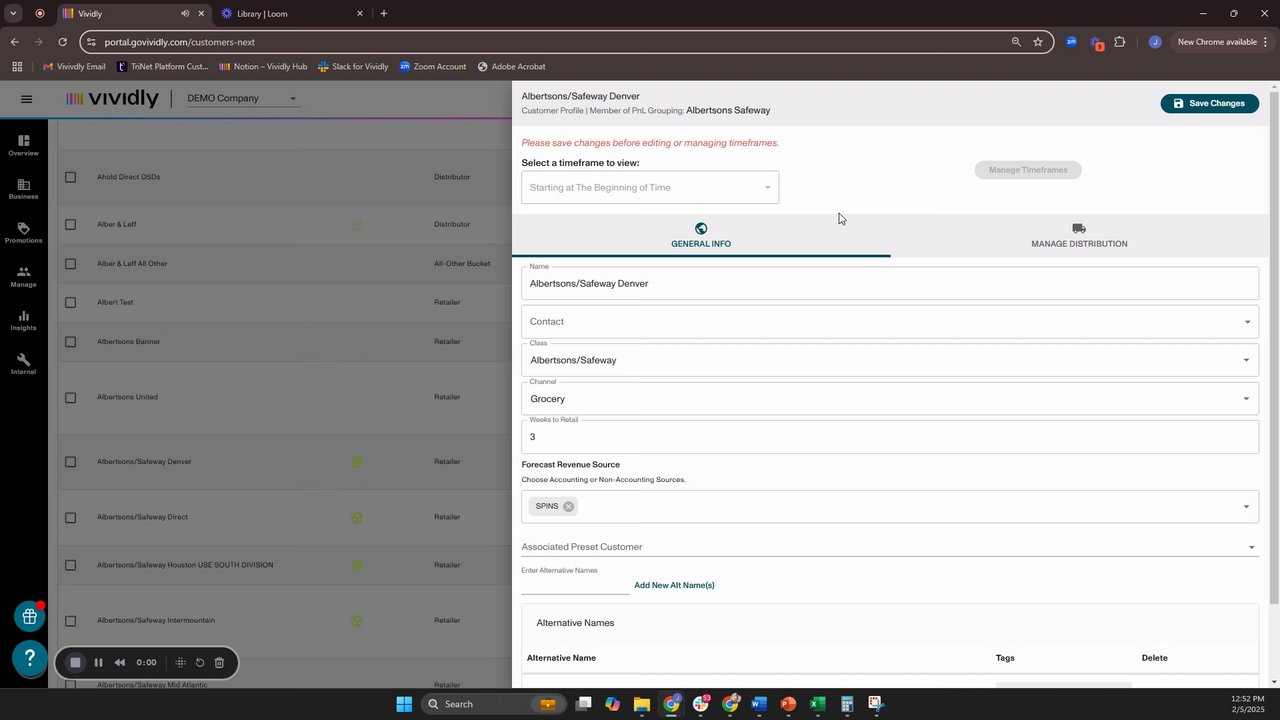This screenshot has width=1280, height=720.
Task: Launch Word from the taskbar
Action: (759, 704)
